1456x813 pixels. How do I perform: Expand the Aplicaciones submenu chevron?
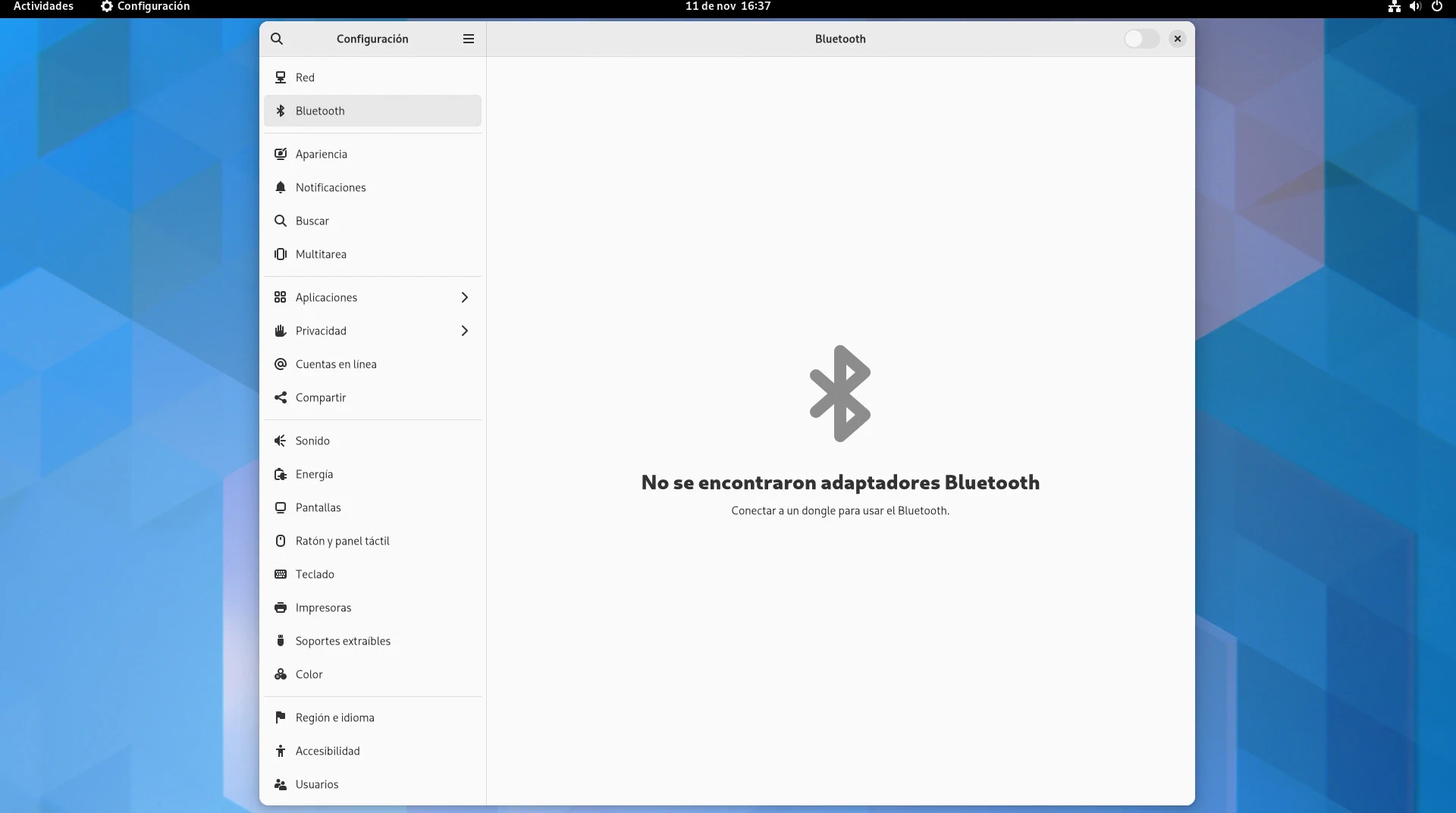pos(465,297)
